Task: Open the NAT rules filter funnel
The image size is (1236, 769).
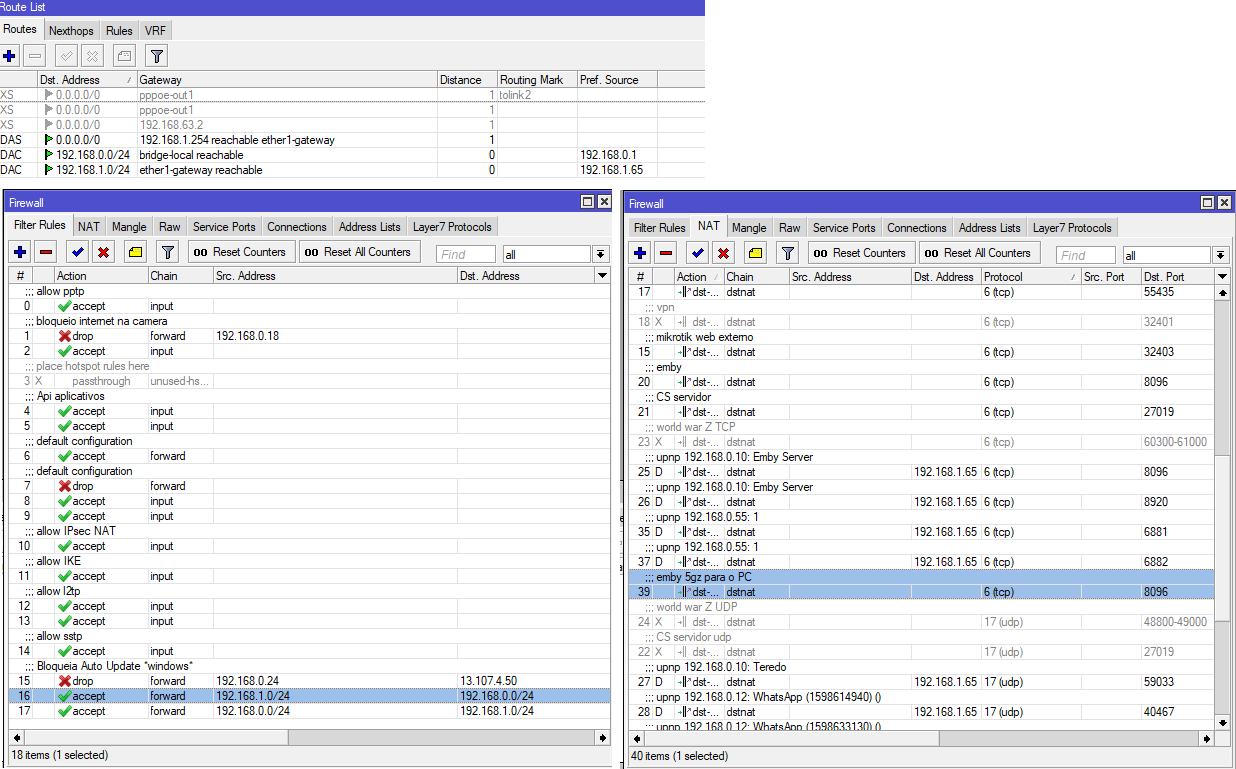Action: tap(787, 254)
